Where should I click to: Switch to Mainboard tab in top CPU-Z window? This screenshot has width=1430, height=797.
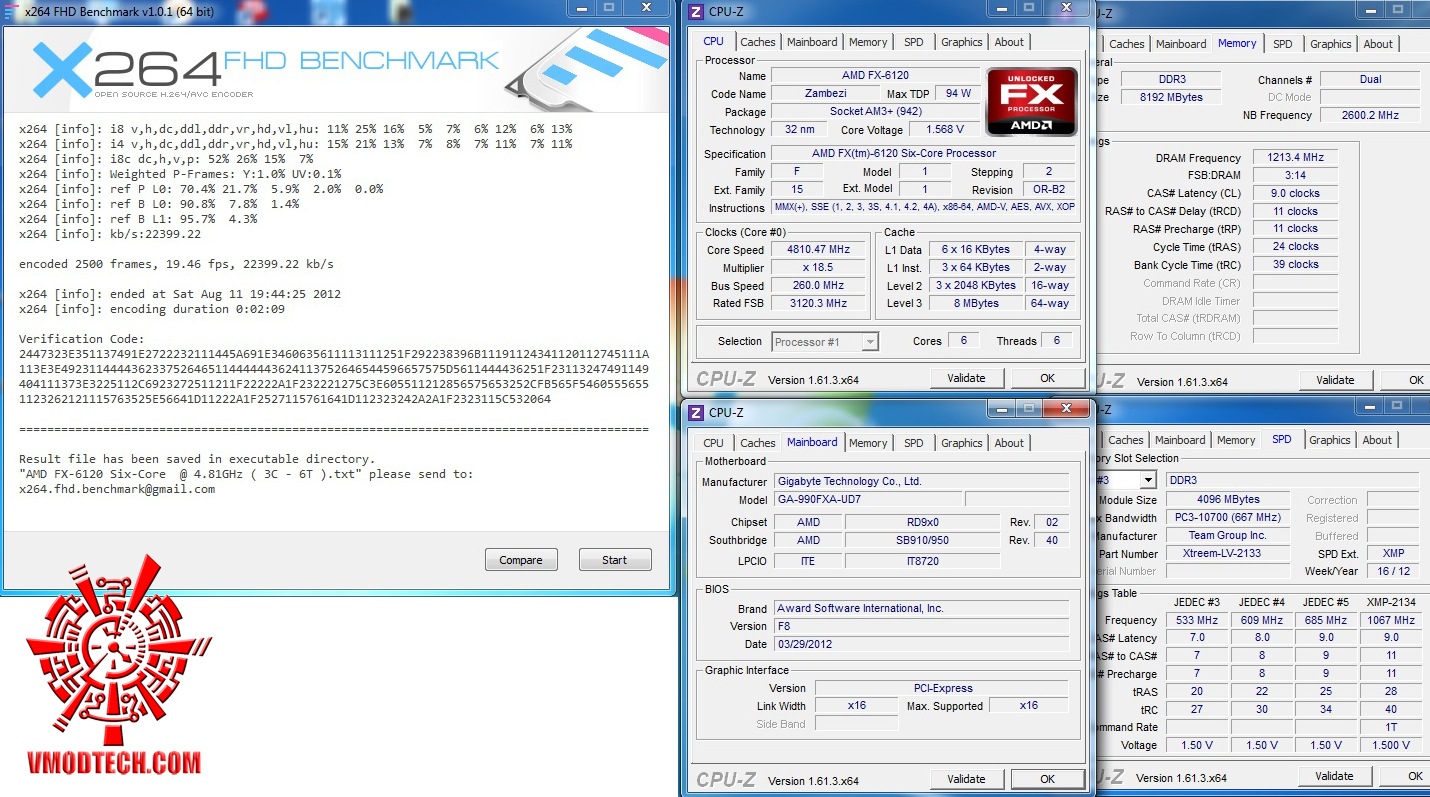pos(812,42)
